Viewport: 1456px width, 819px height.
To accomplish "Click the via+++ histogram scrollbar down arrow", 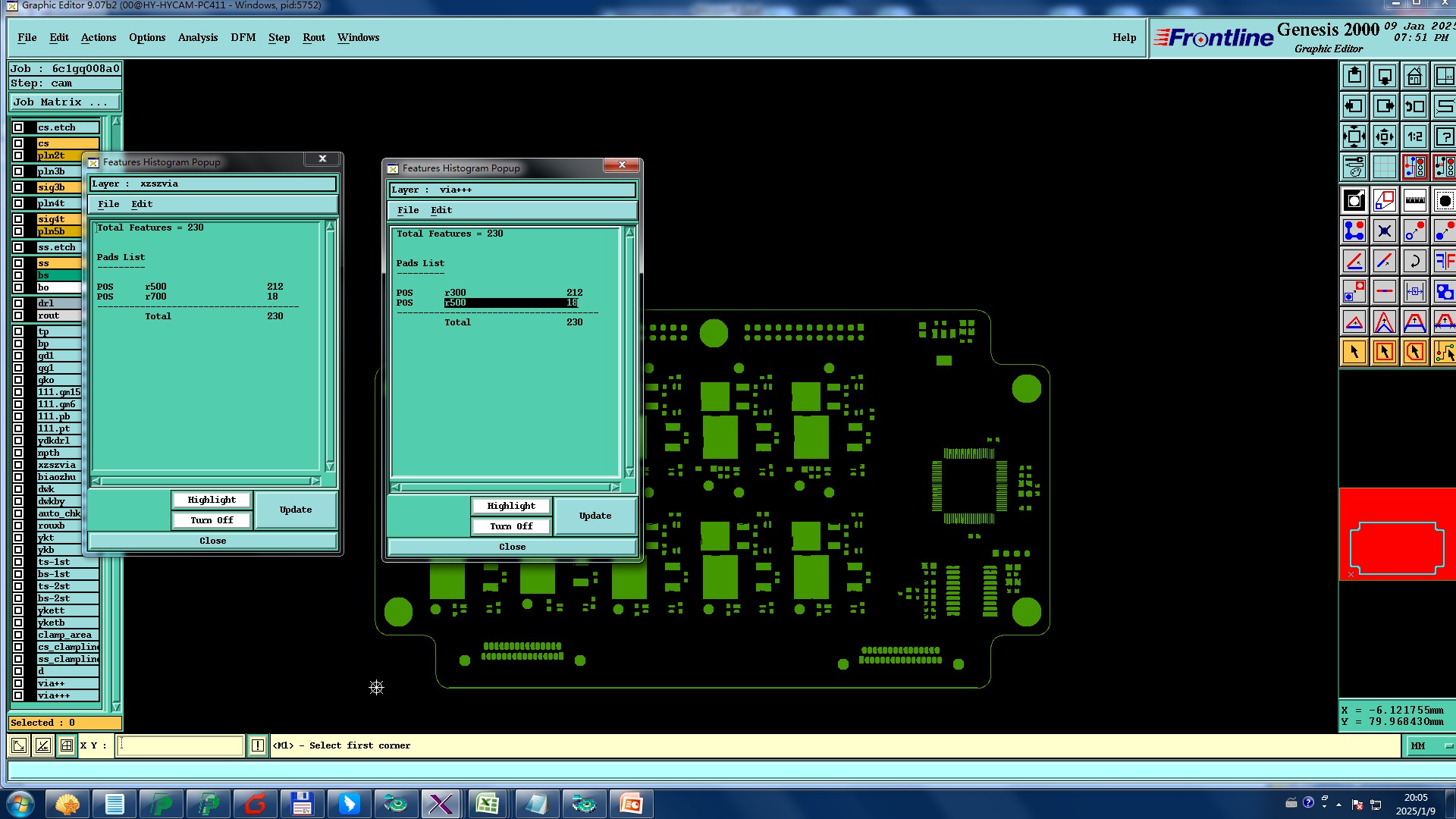I will (629, 472).
